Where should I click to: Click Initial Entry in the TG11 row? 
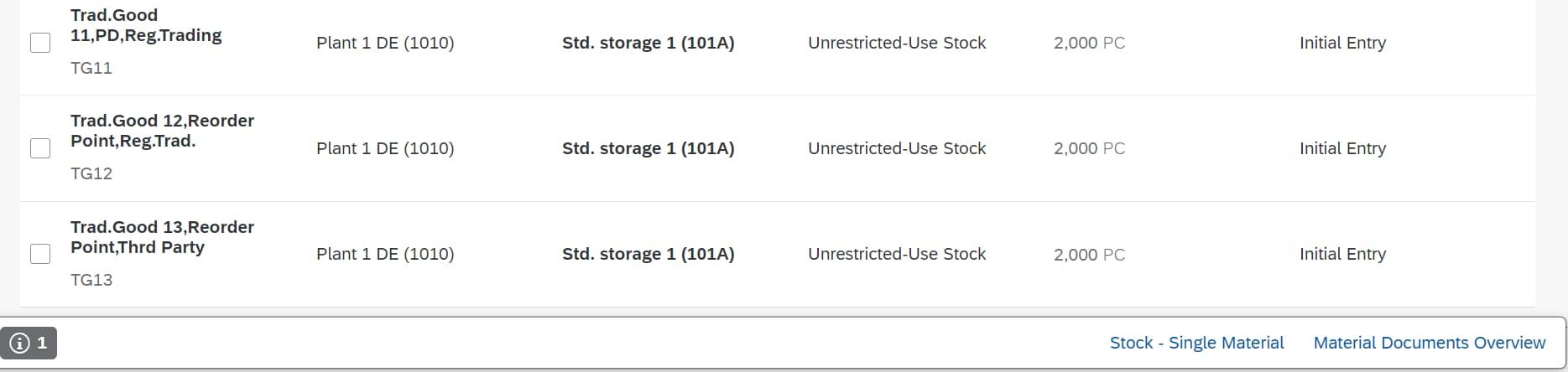[x=1342, y=43]
